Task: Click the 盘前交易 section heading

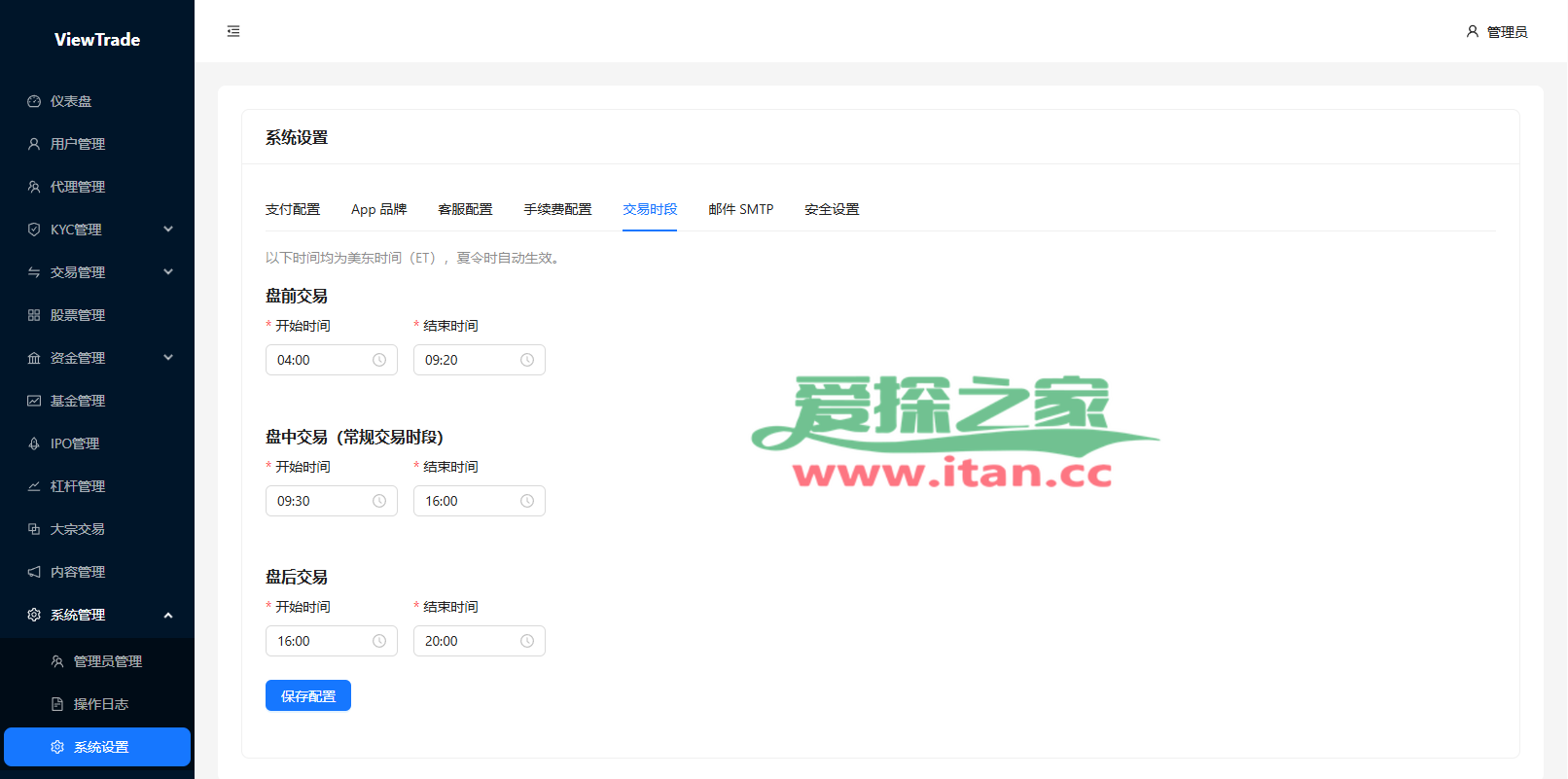Action: pos(297,296)
